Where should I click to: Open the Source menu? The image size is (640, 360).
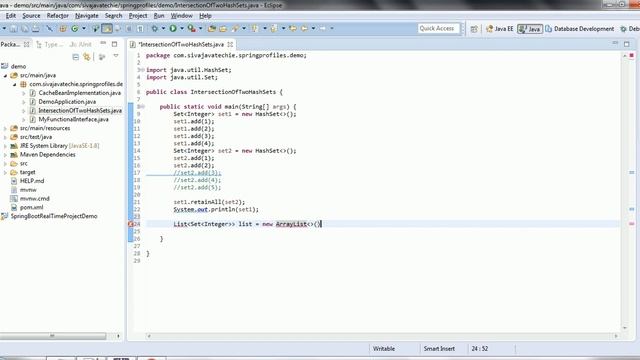coord(31,16)
